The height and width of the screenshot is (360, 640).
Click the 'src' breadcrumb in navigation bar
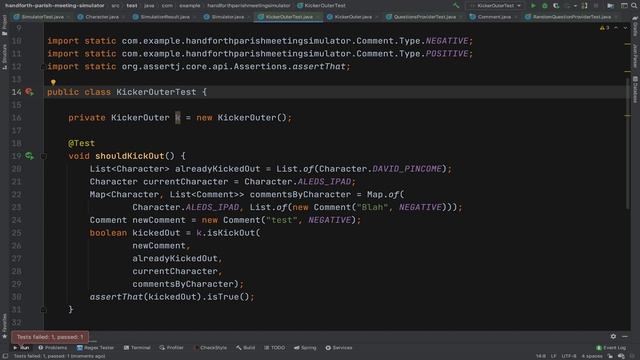(116, 6)
